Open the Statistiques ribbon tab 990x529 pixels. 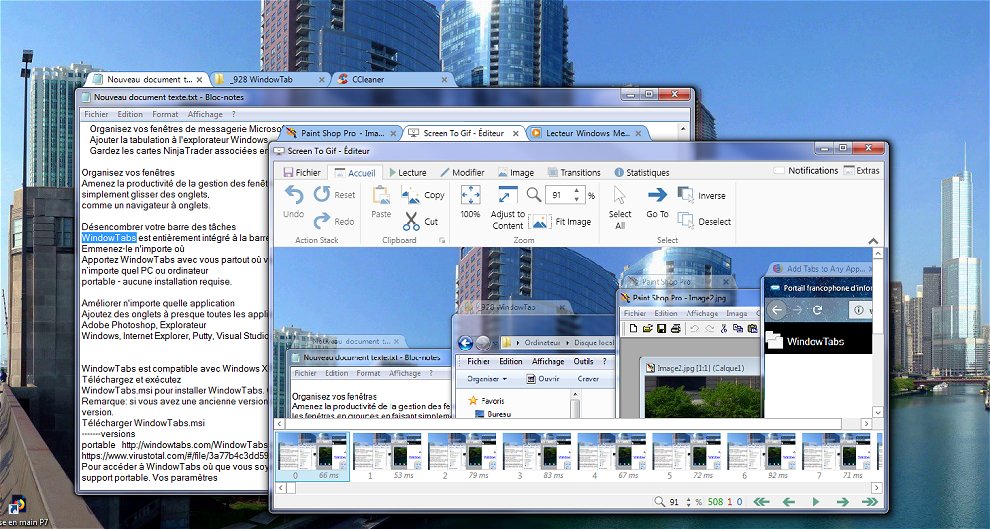point(641,172)
